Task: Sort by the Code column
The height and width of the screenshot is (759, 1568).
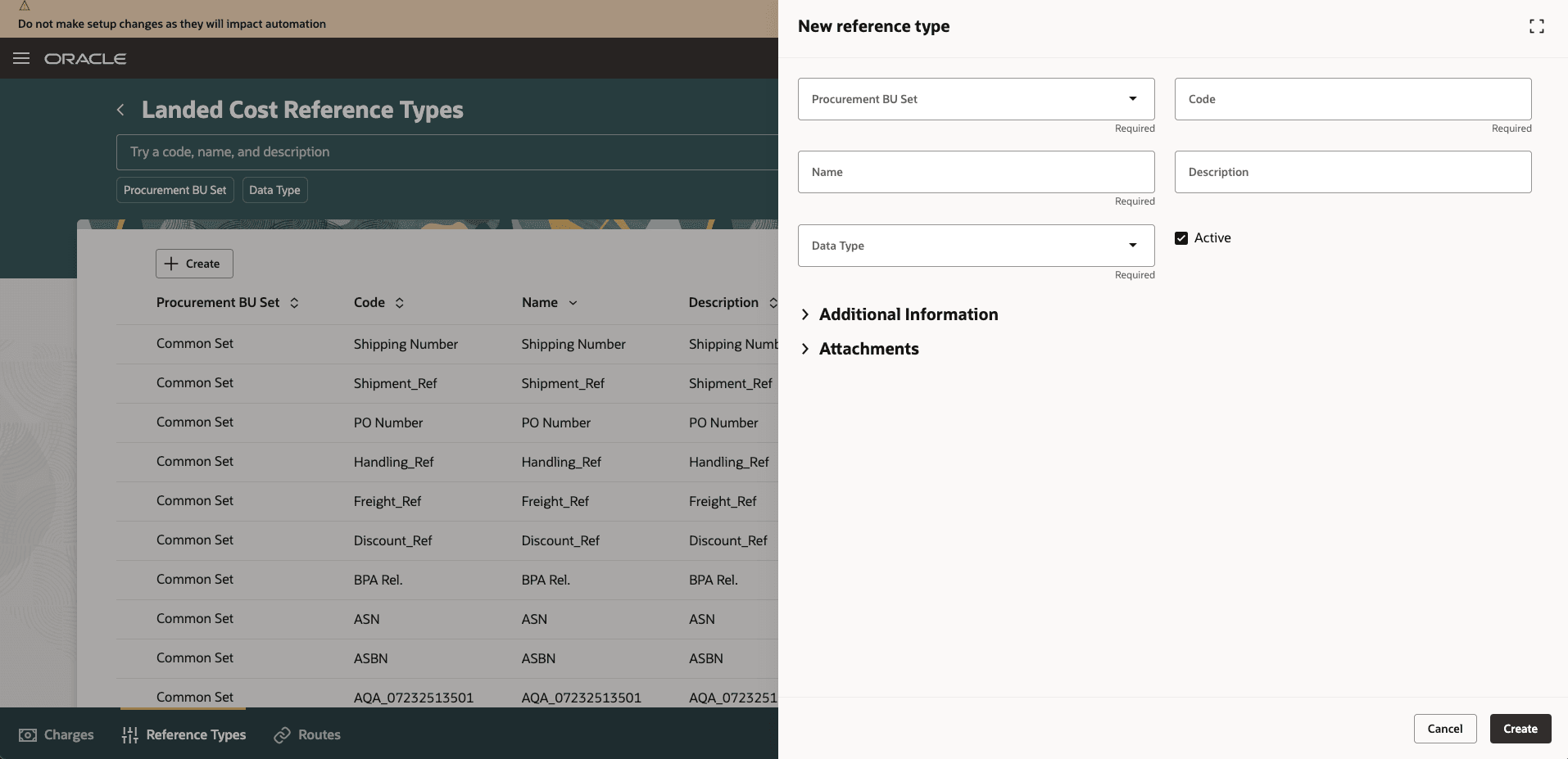Action: coord(400,303)
